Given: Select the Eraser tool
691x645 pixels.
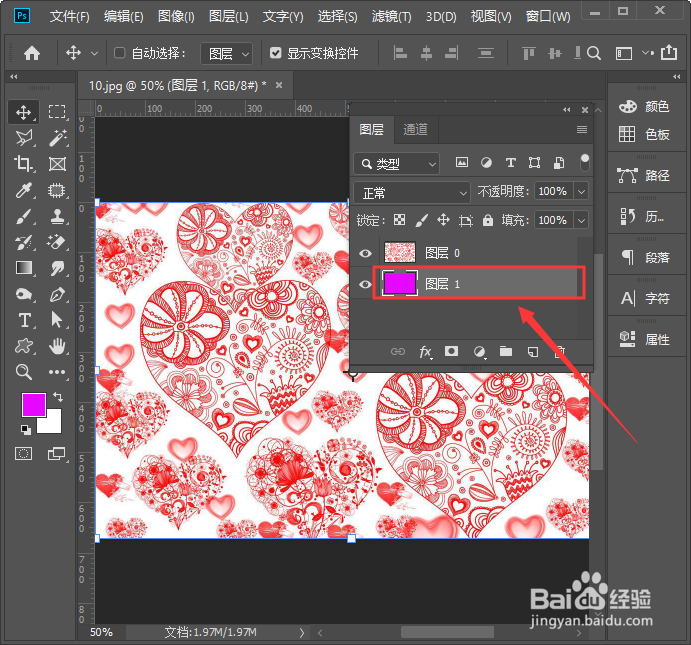Looking at the screenshot, I should (57, 242).
